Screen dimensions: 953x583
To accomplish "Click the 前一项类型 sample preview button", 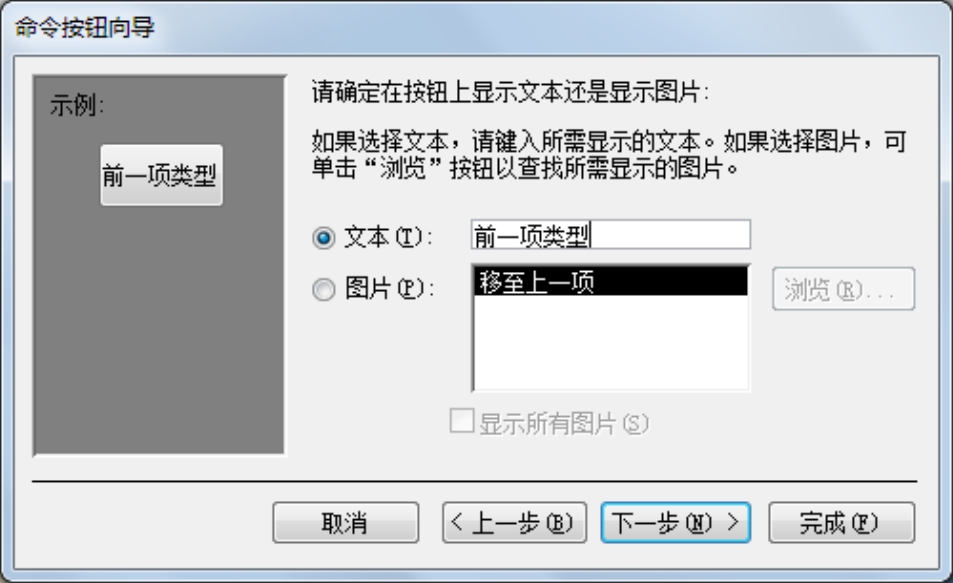I will pos(161,175).
